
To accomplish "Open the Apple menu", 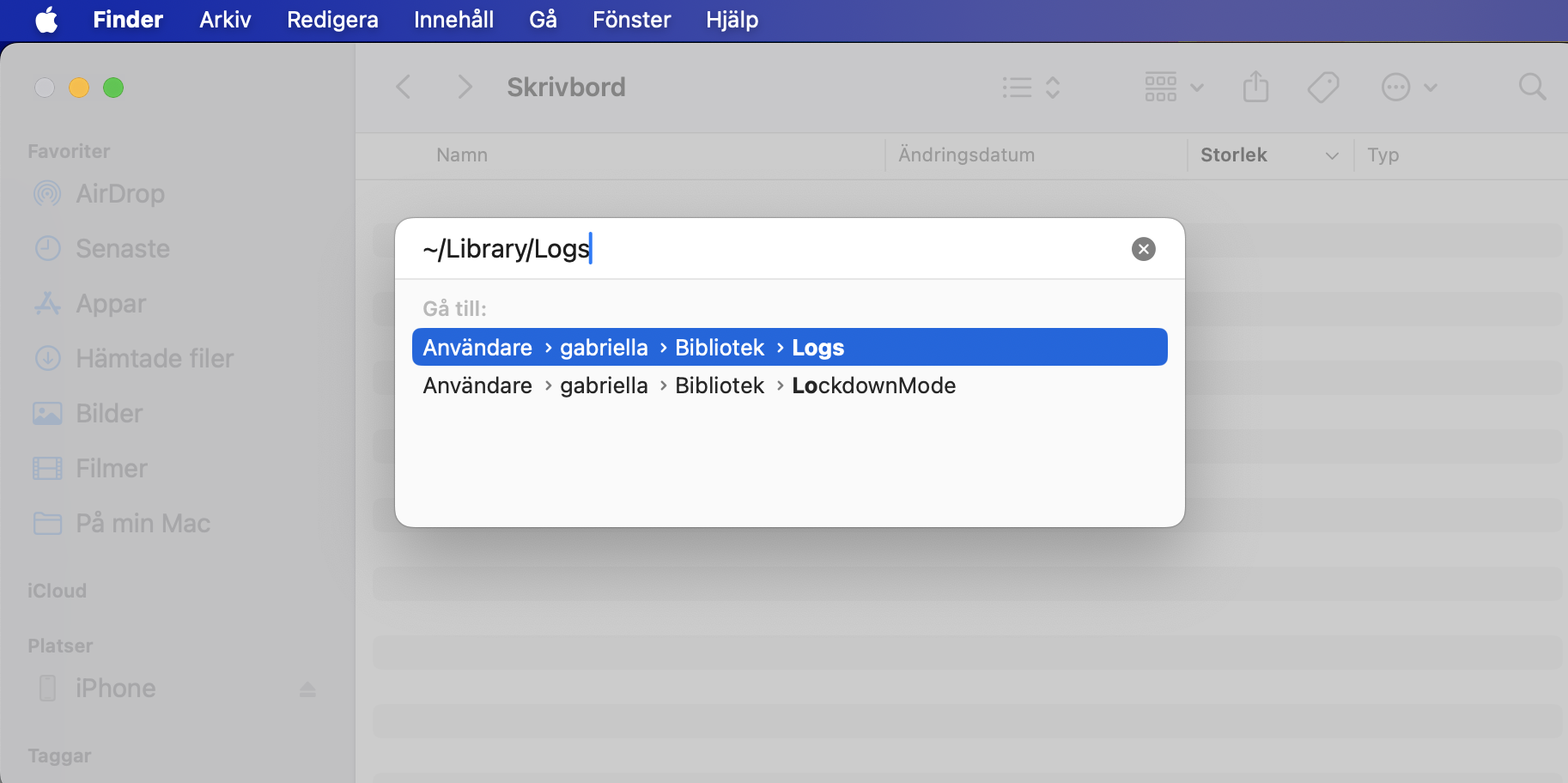I will [x=47, y=20].
